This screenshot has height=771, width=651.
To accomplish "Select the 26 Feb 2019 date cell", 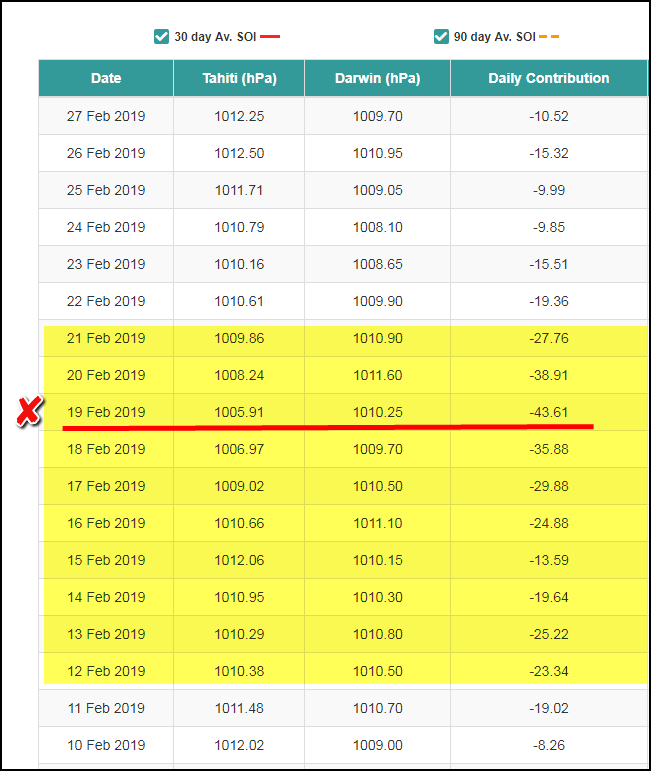I will coord(106,153).
